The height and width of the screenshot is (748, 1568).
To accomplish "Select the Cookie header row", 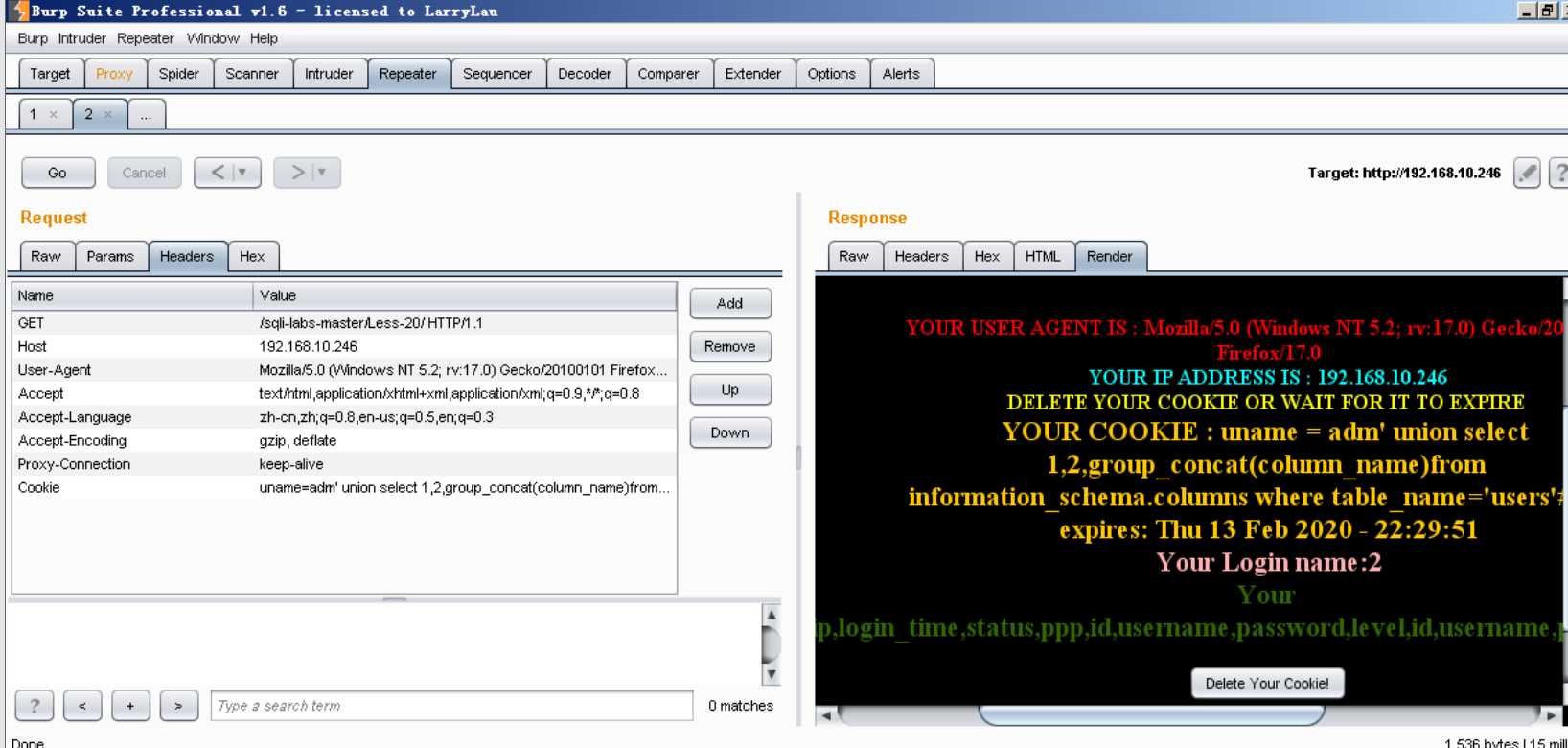I will pyautogui.click(x=344, y=487).
